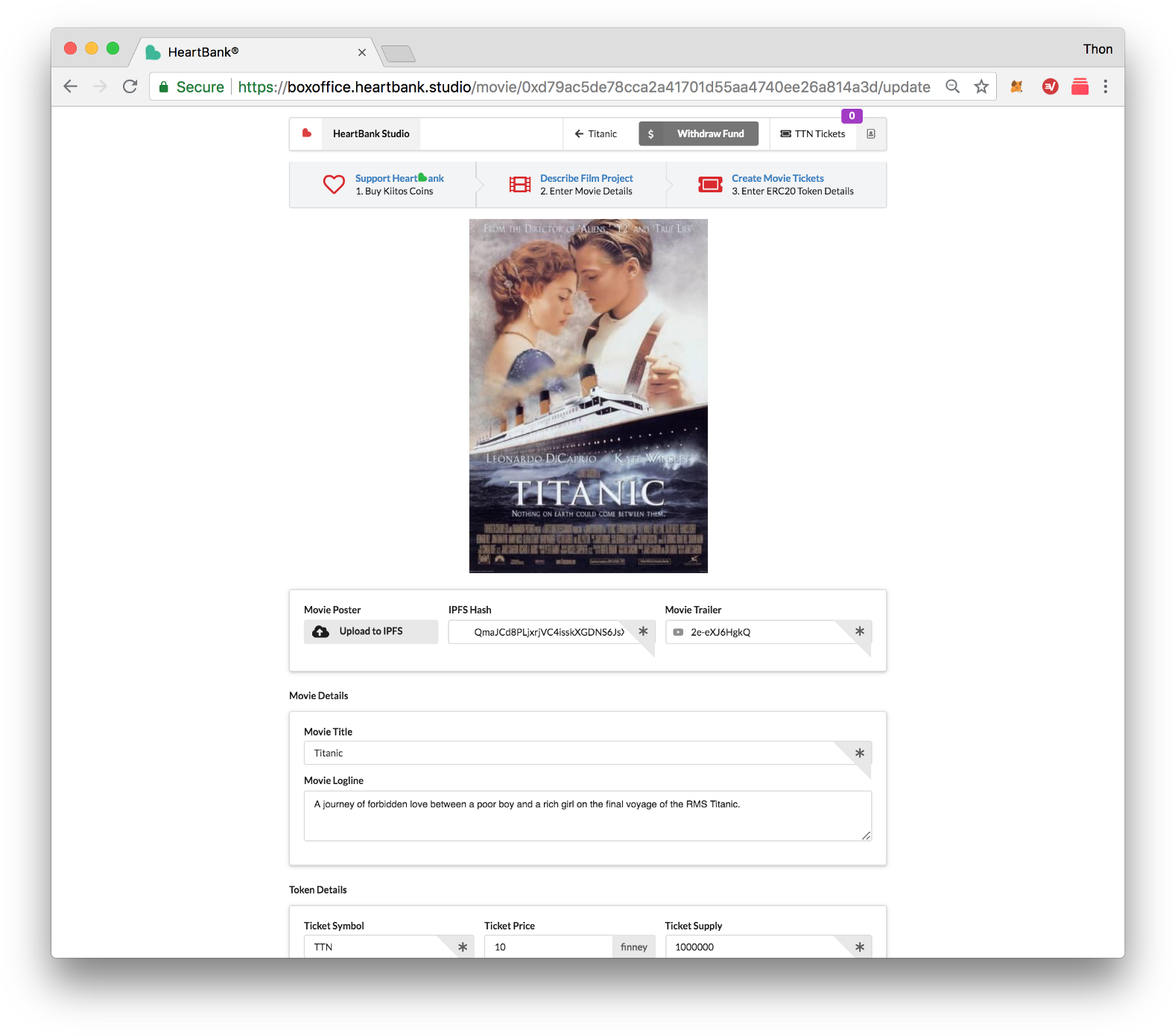Click the cloud upload icon
The width and height of the screenshot is (1175, 1036).
coord(321,631)
